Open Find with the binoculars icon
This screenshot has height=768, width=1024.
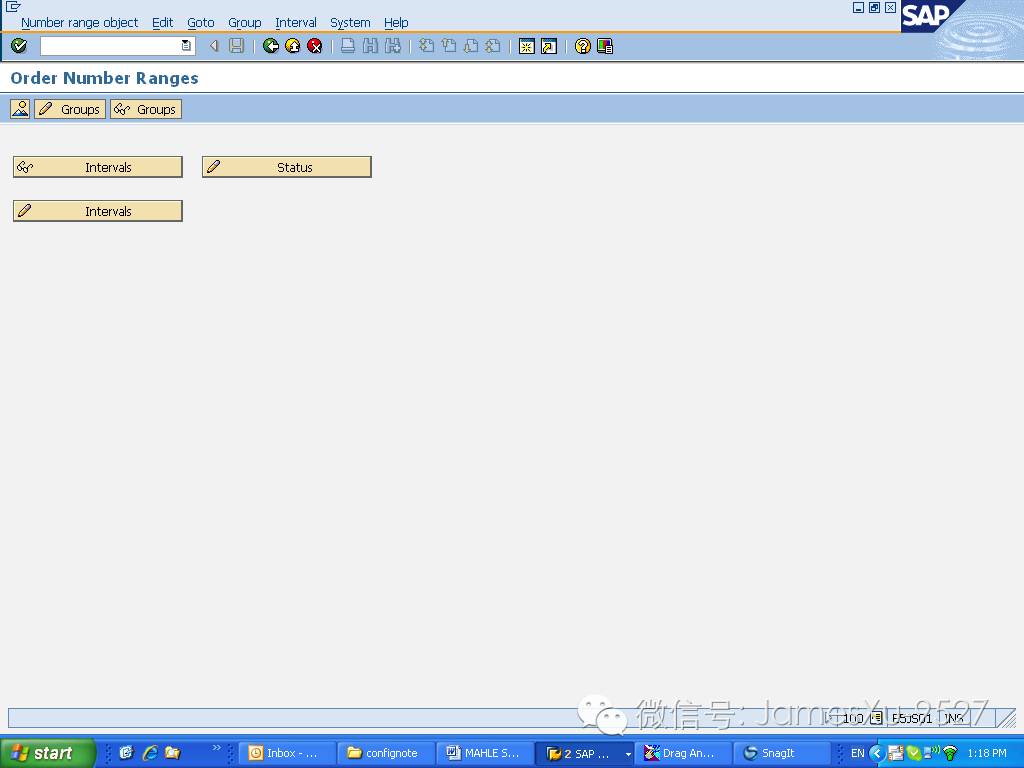pyautogui.click(x=370, y=46)
